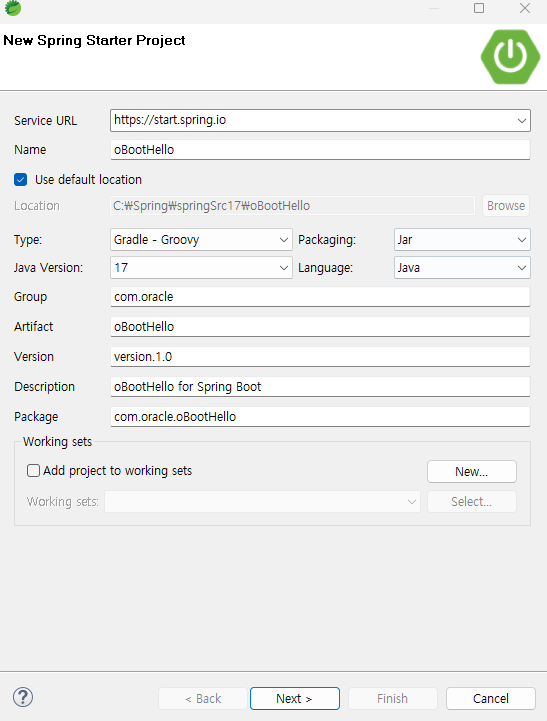
Task: Click the greyed Location path field
Action: pyautogui.click(x=292, y=206)
